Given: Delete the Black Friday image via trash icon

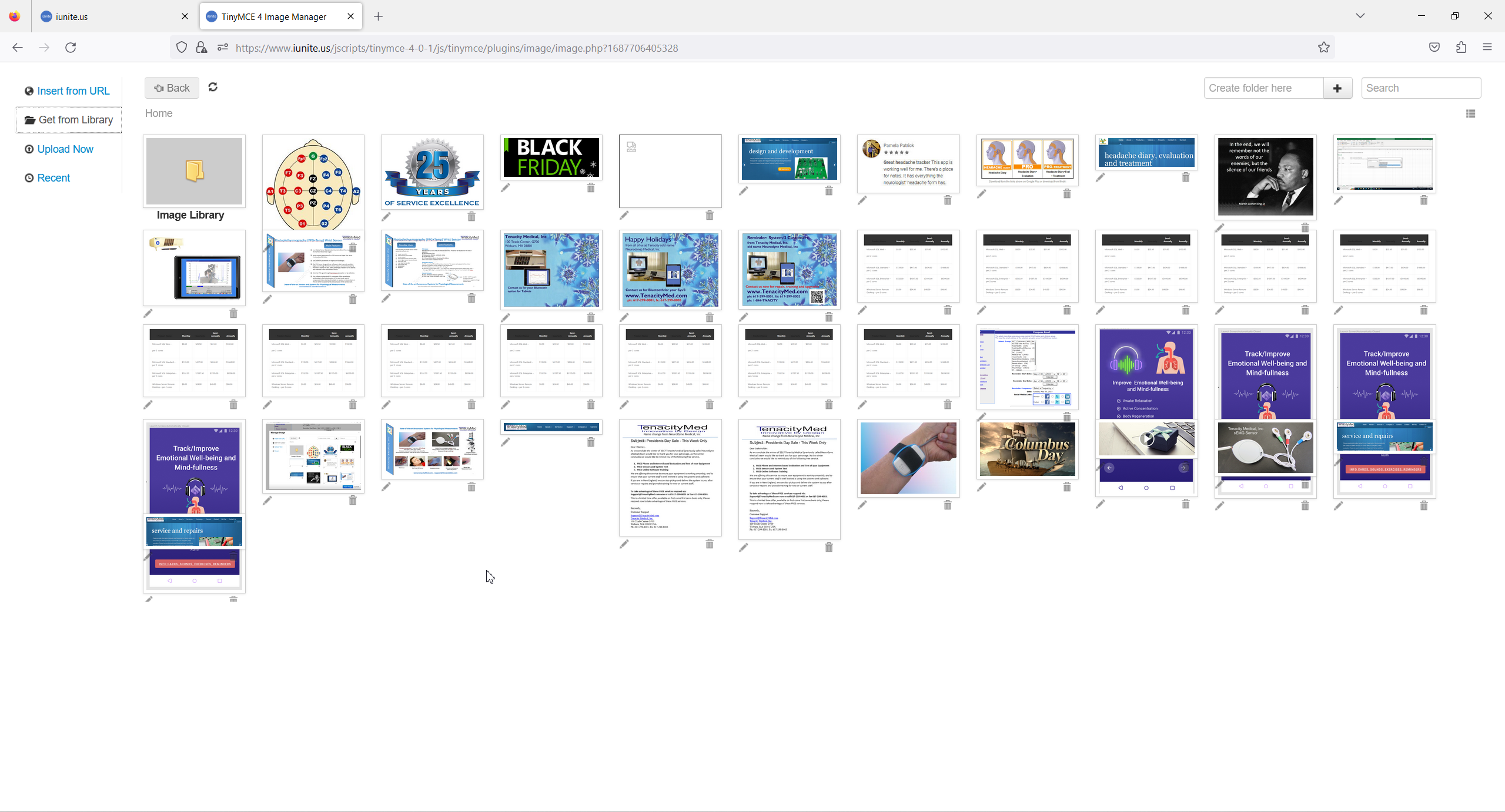Looking at the screenshot, I should [591, 187].
